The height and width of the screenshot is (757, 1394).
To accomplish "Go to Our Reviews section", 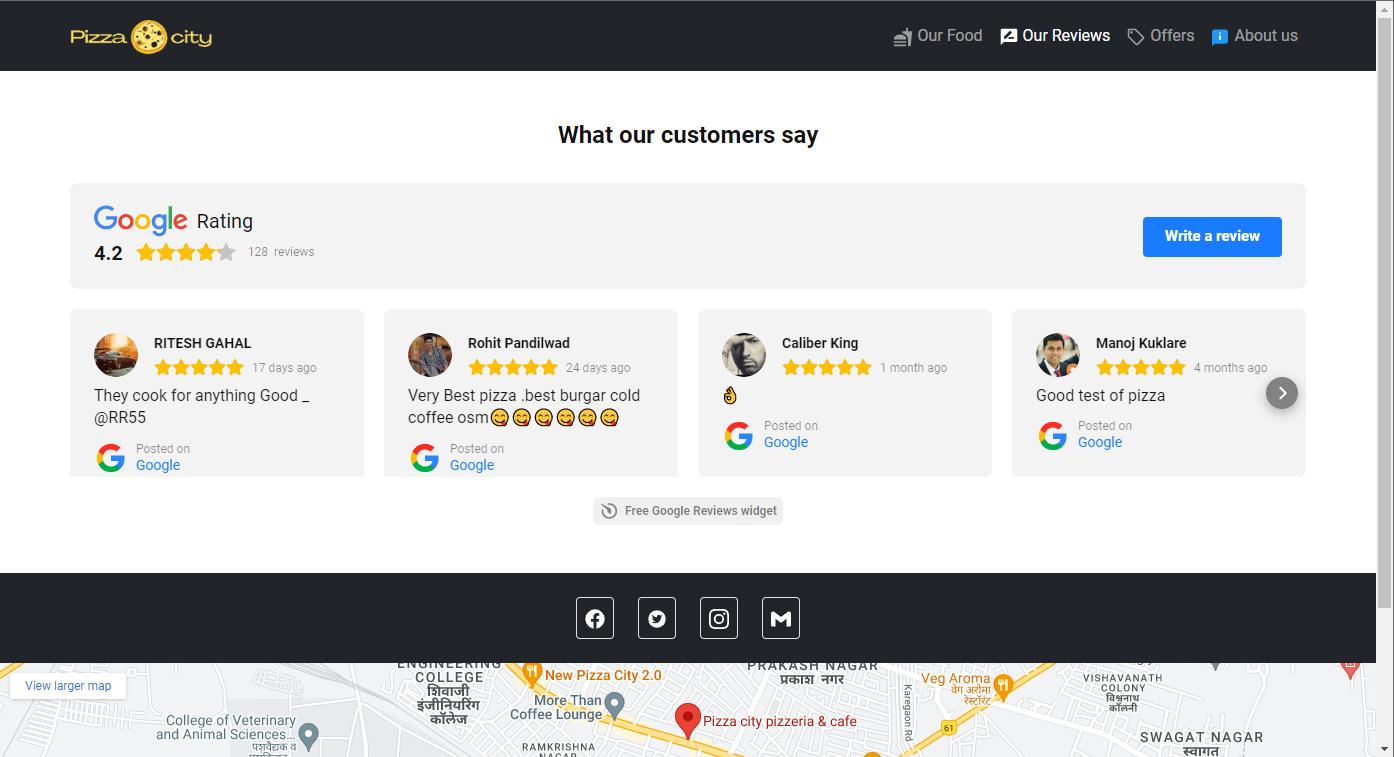I will [1055, 36].
